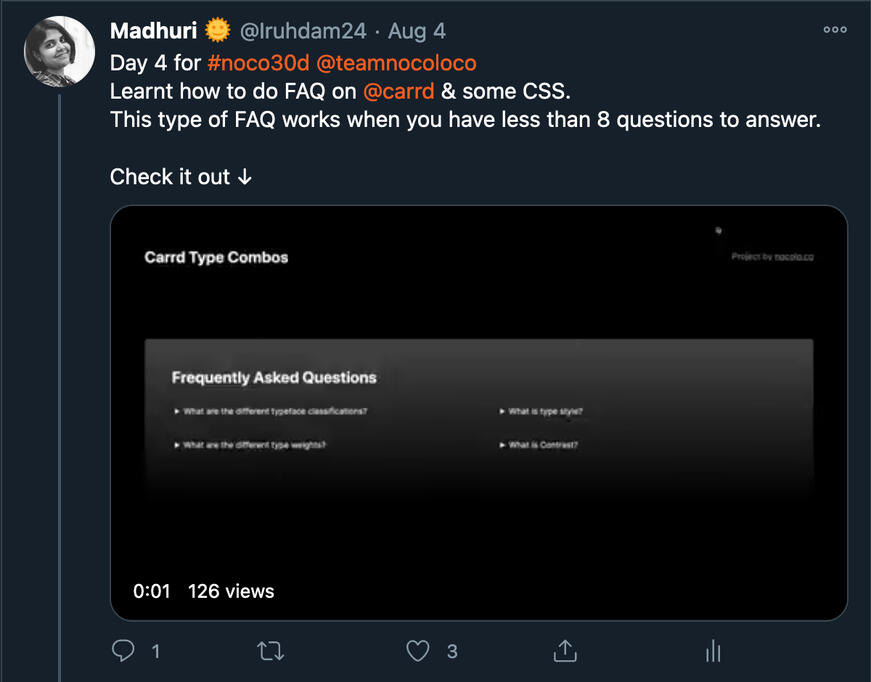Open the reply icon on the tweet
This screenshot has width=871, height=682.
point(122,651)
